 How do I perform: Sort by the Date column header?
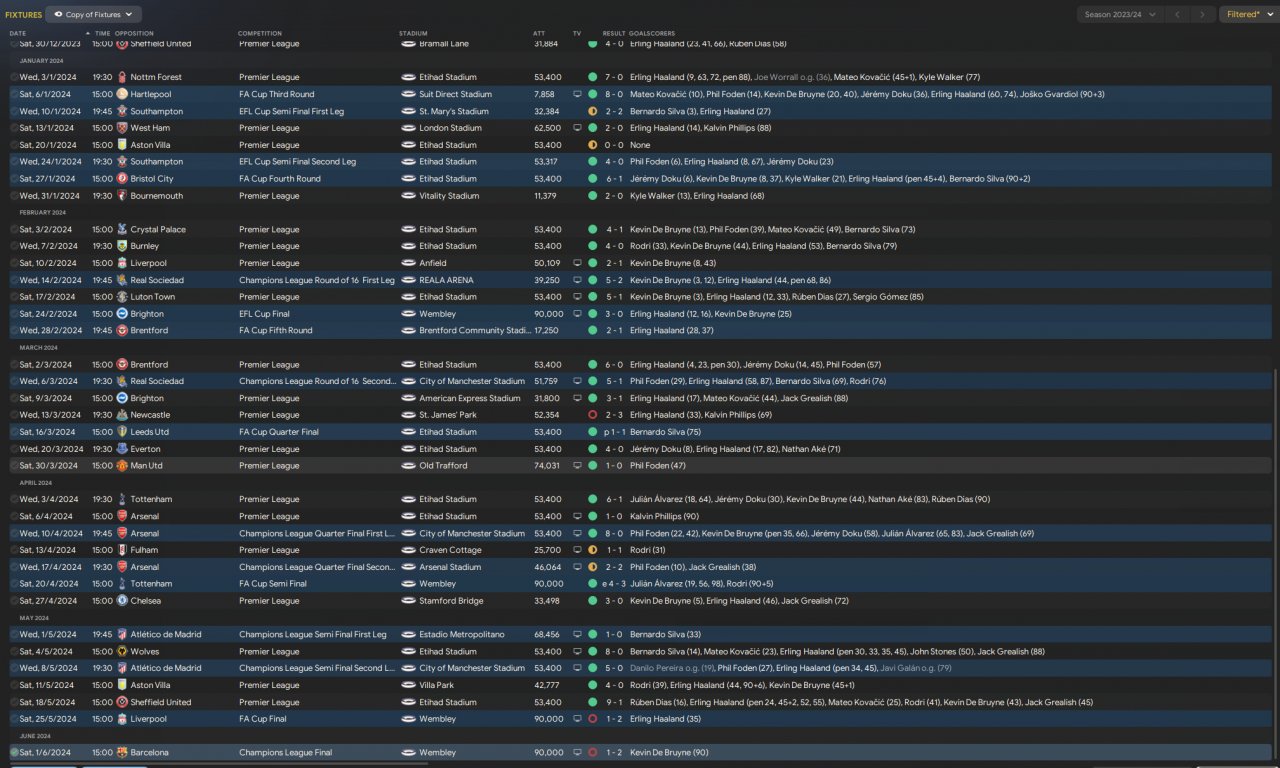pos(18,34)
